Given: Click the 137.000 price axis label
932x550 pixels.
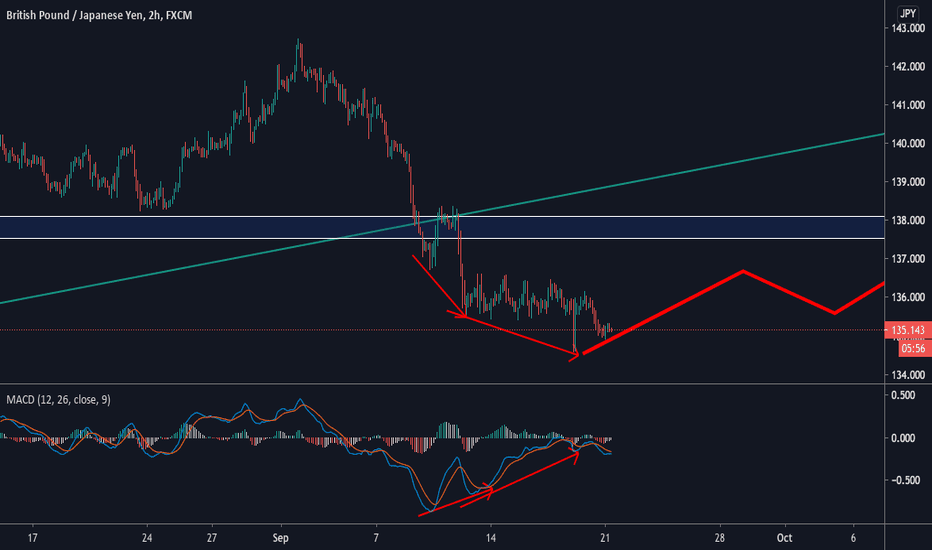Looking at the screenshot, I should pos(908,259).
